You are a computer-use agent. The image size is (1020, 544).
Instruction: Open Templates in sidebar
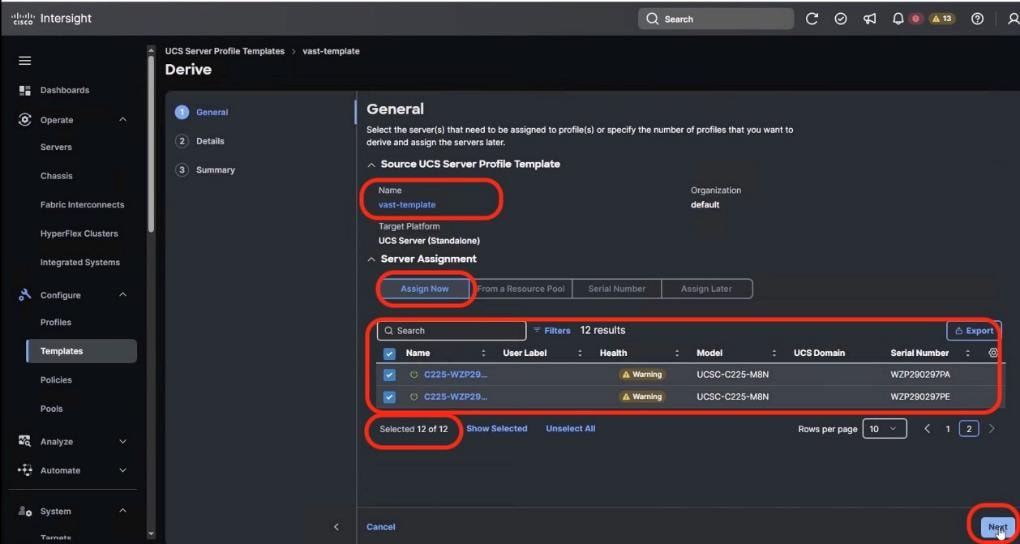[x=82, y=351]
